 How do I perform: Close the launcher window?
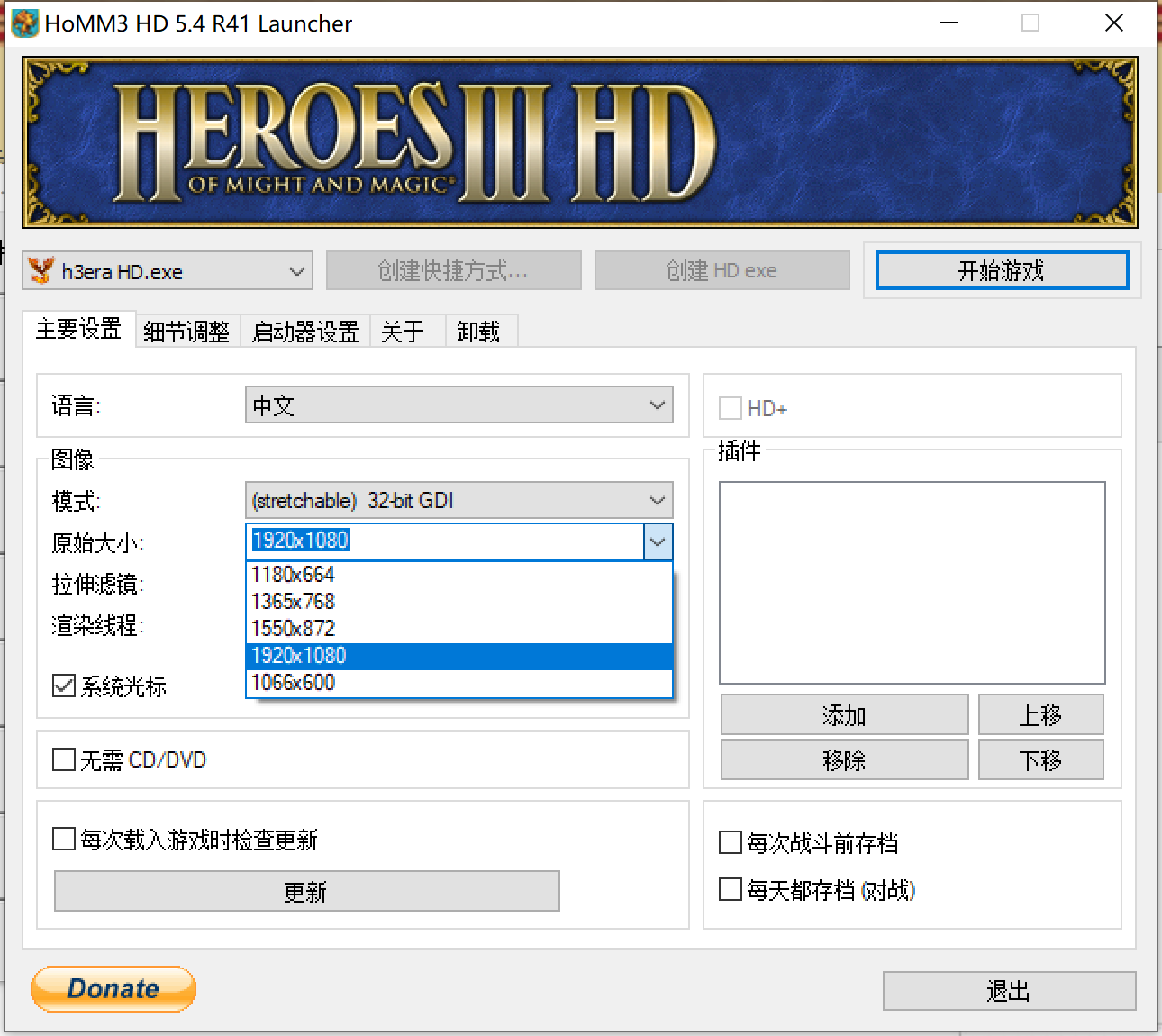(x=1114, y=23)
